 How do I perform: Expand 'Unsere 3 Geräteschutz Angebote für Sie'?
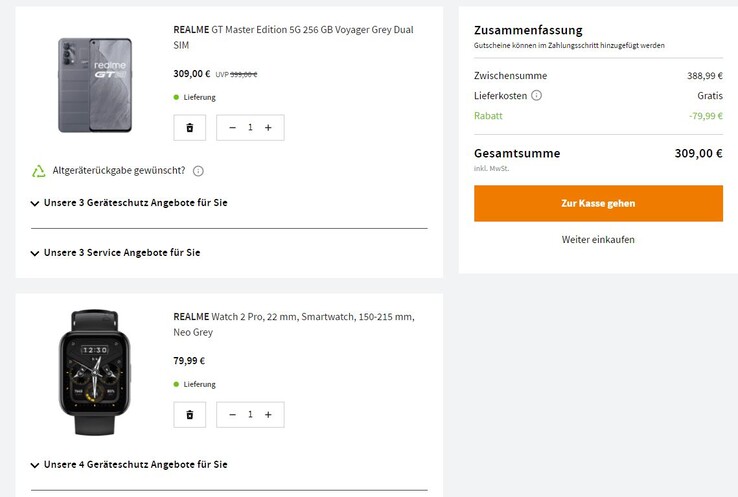pyautogui.click(x=130, y=203)
